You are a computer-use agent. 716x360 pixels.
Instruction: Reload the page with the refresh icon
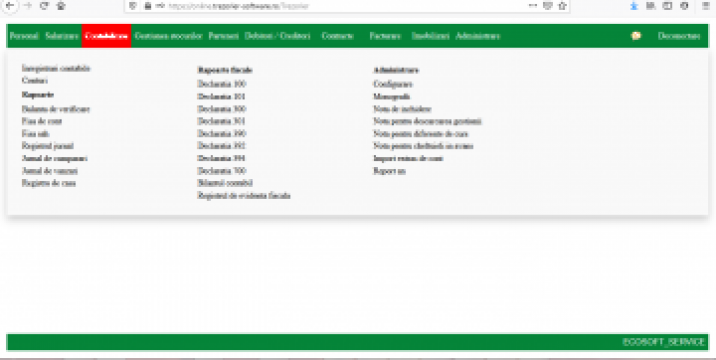[x=44, y=6]
